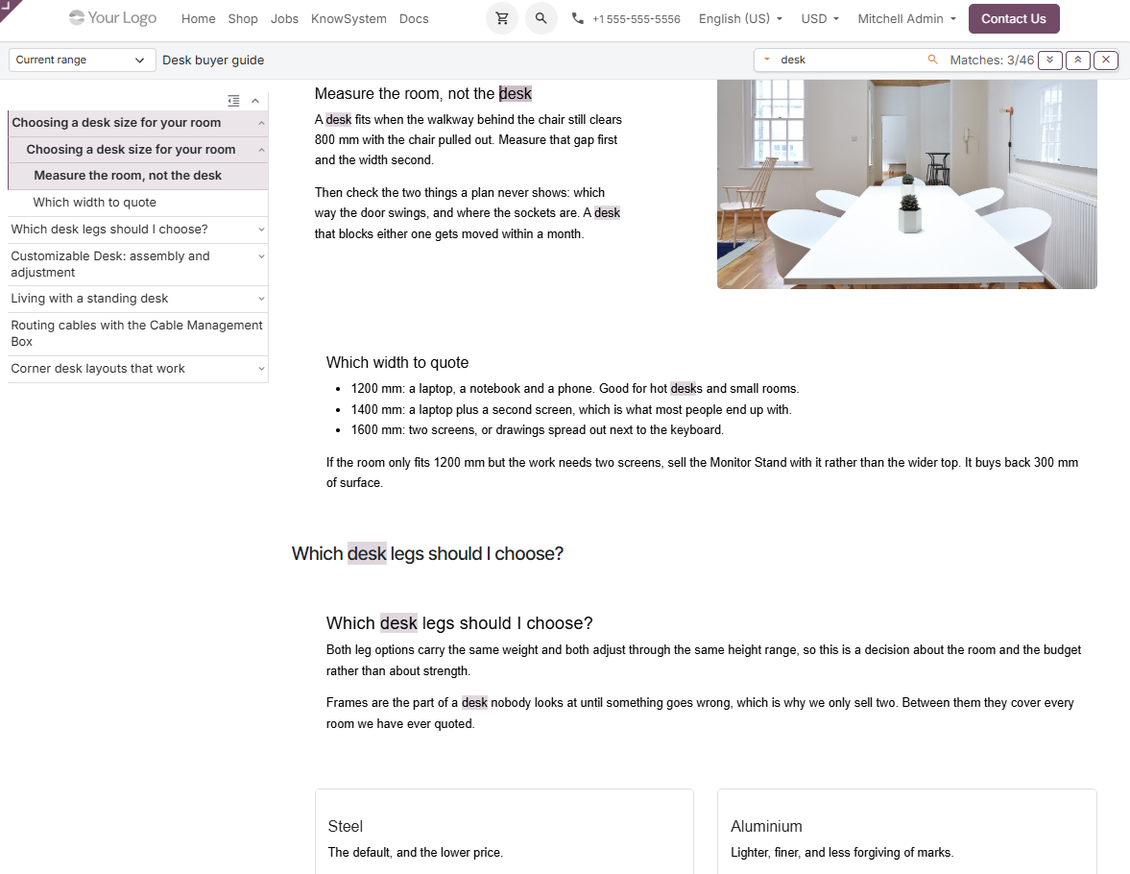The width and height of the screenshot is (1130, 874).
Task: Click the table of contents outdent icon
Action: point(233,101)
